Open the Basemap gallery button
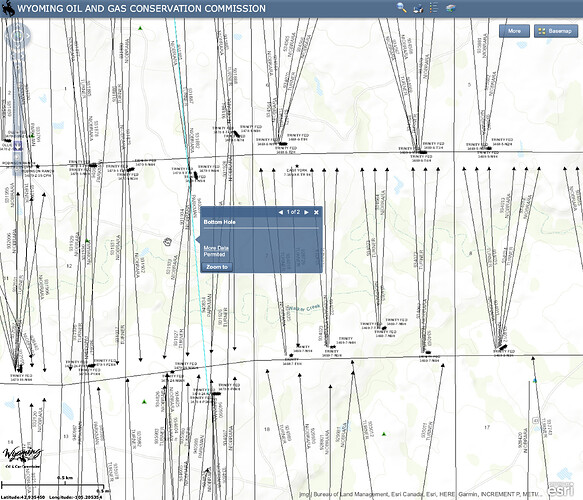The width and height of the screenshot is (583, 500). [556, 31]
